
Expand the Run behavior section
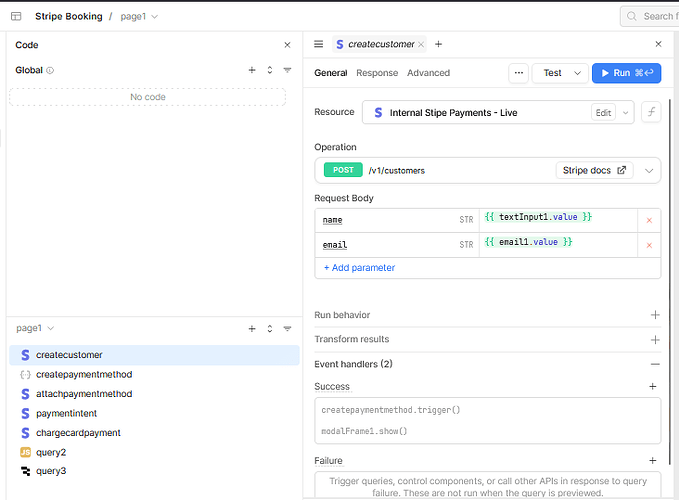pyautogui.click(x=655, y=315)
